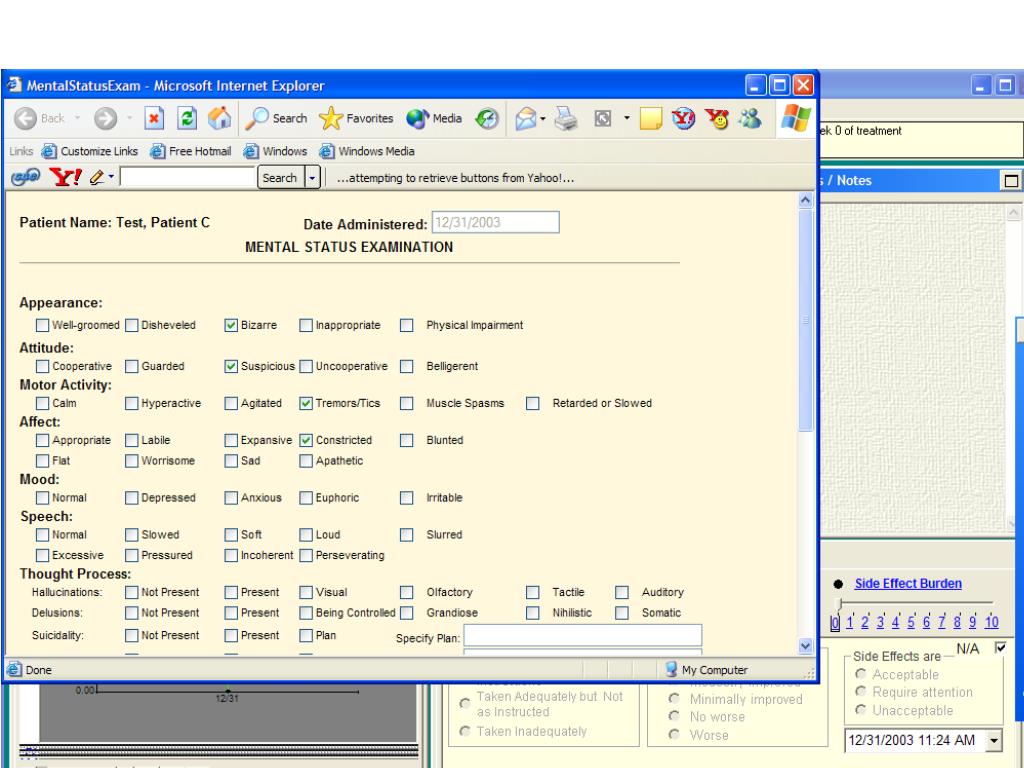Click the form's scroll-down arrow
Image resolution: width=1024 pixels, height=768 pixels.
click(x=805, y=646)
